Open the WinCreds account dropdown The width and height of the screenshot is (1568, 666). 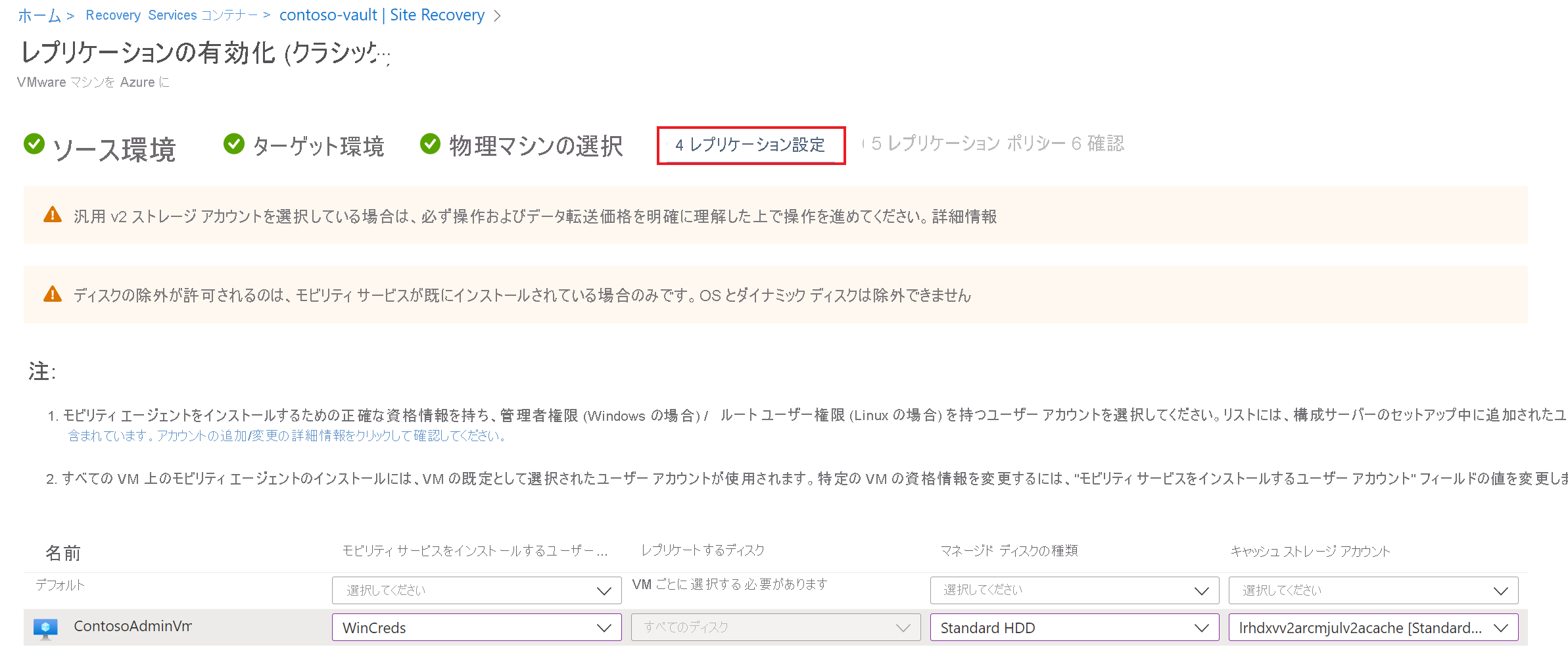(x=477, y=627)
